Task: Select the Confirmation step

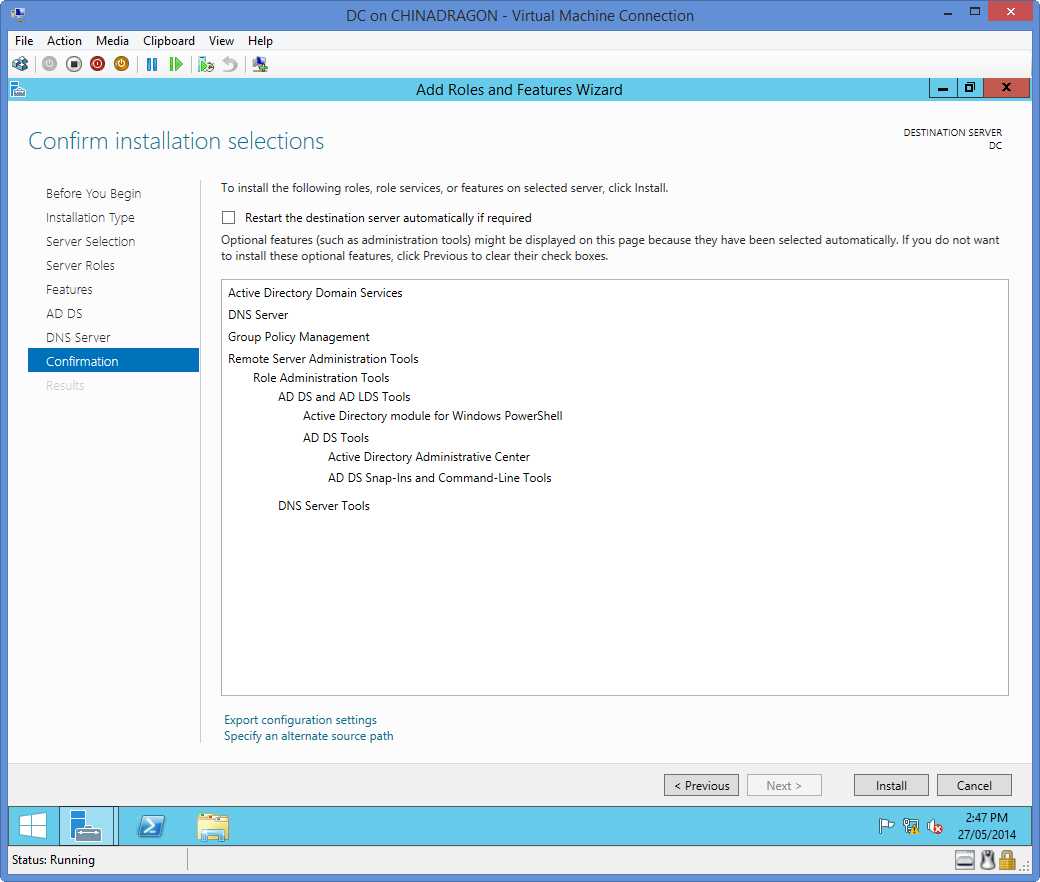Action: click(113, 360)
